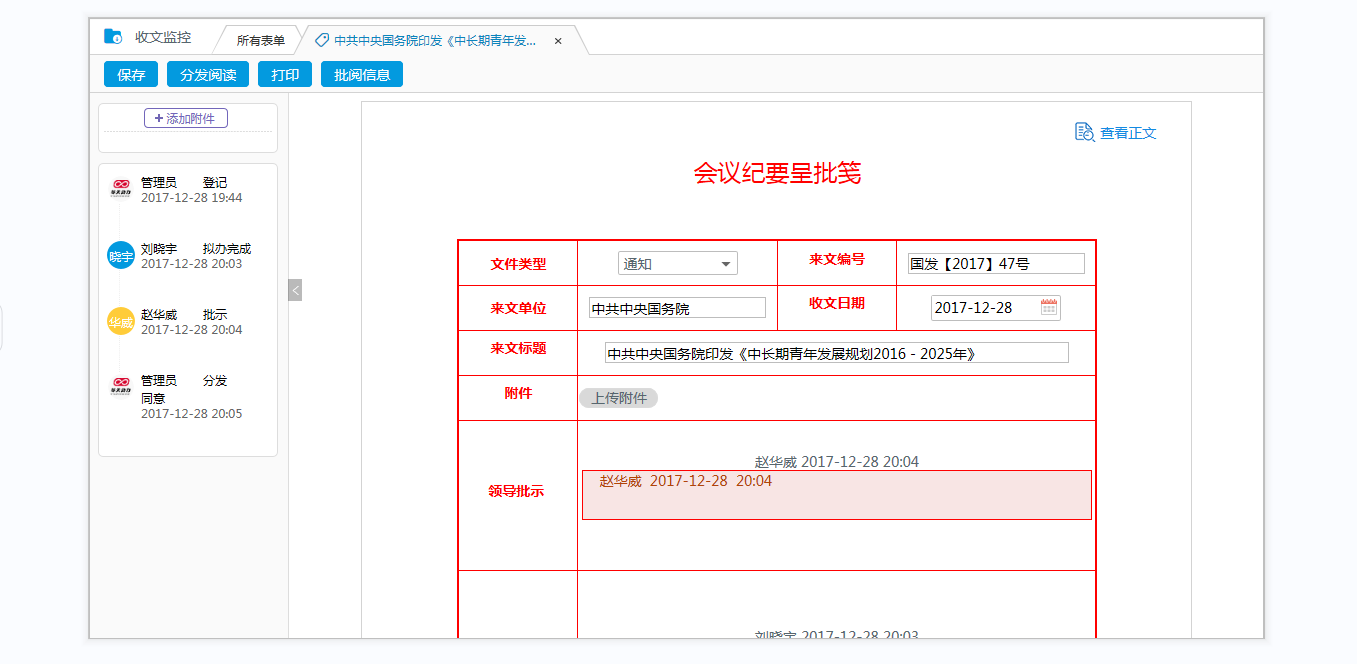The height and width of the screenshot is (664, 1357).
Task: Focus the 来文单位 text field
Action: click(677, 309)
